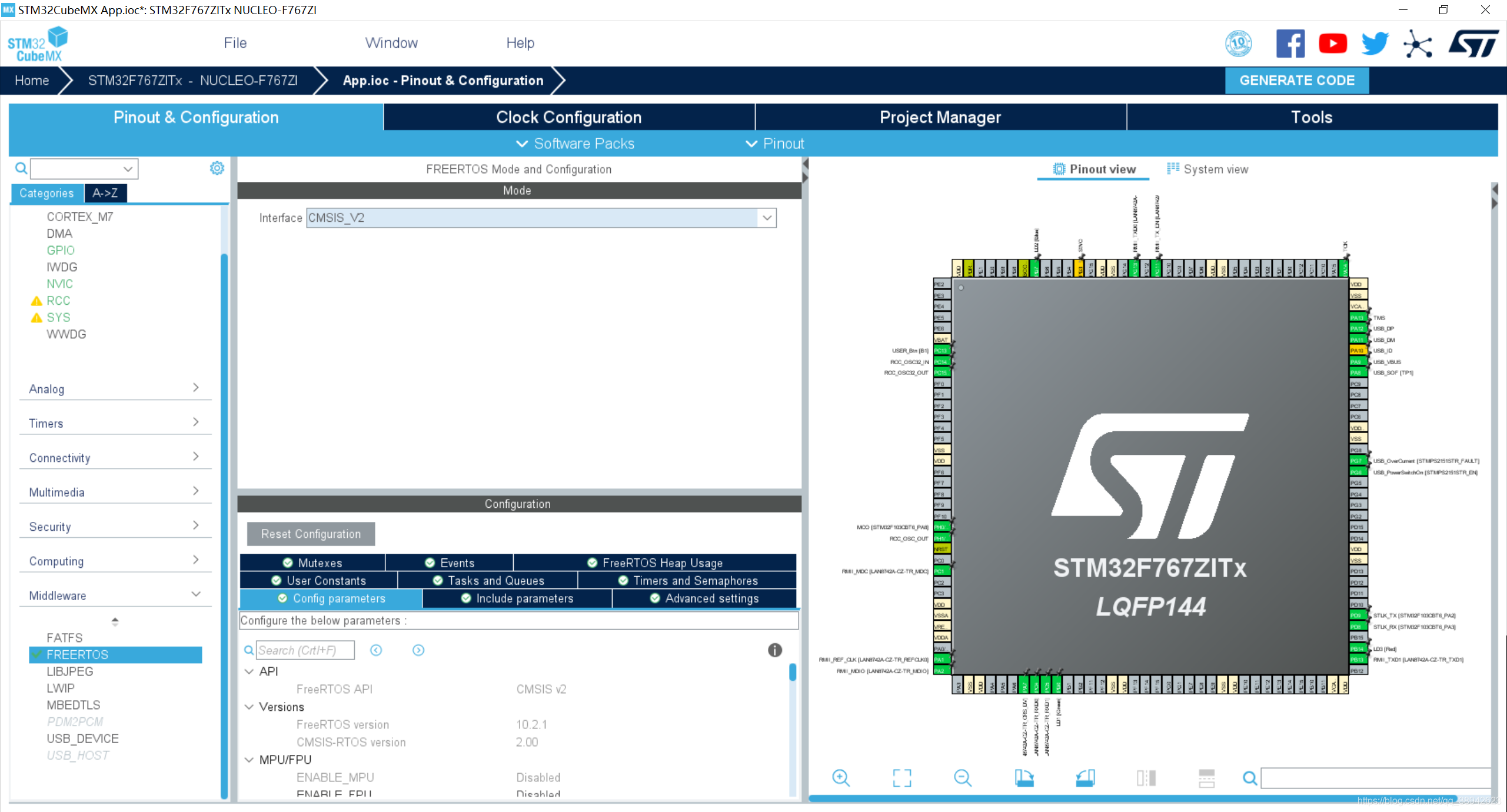Go to next search result arrow

418,650
